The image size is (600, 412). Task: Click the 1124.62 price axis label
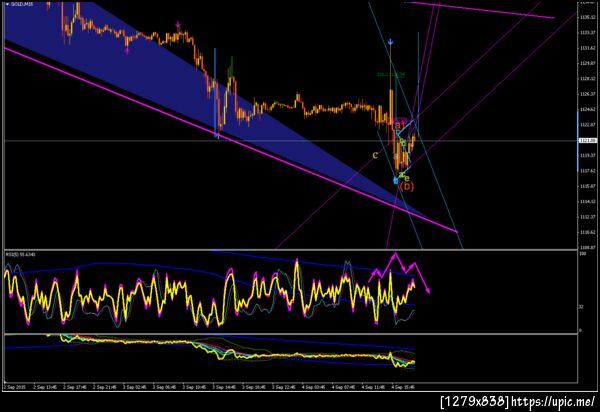coord(588,109)
